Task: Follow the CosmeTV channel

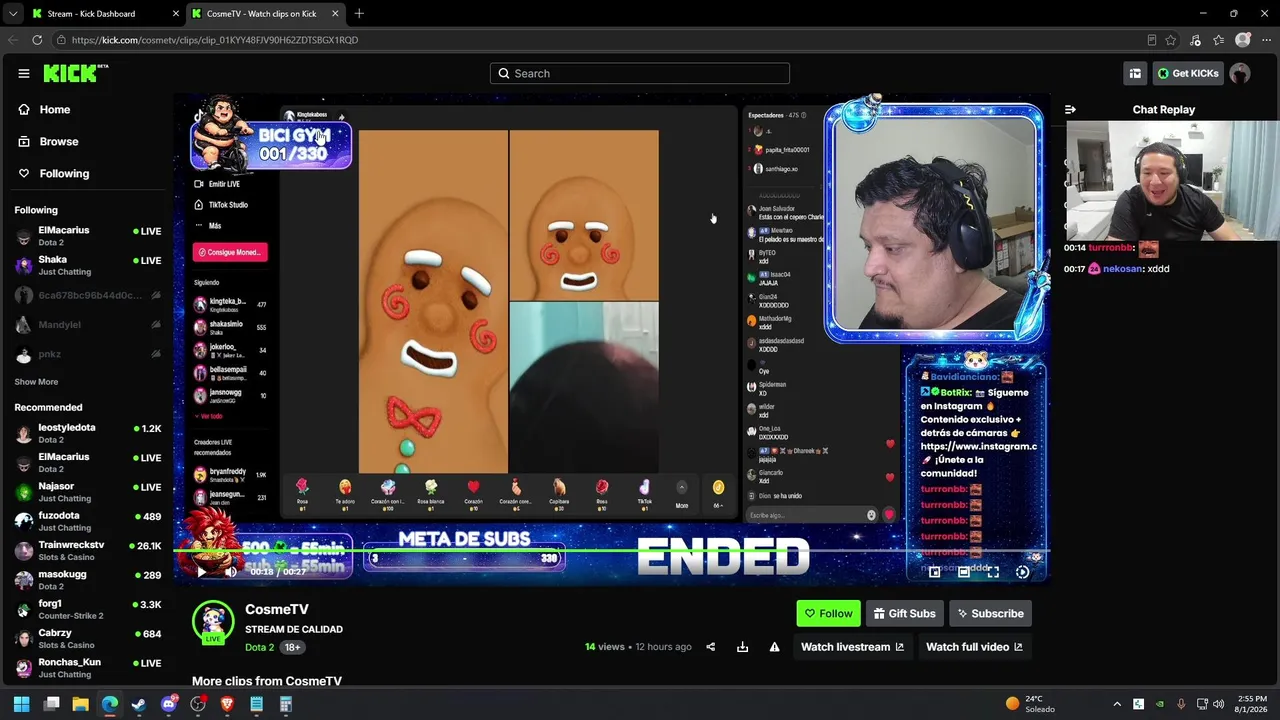Action: click(x=828, y=614)
